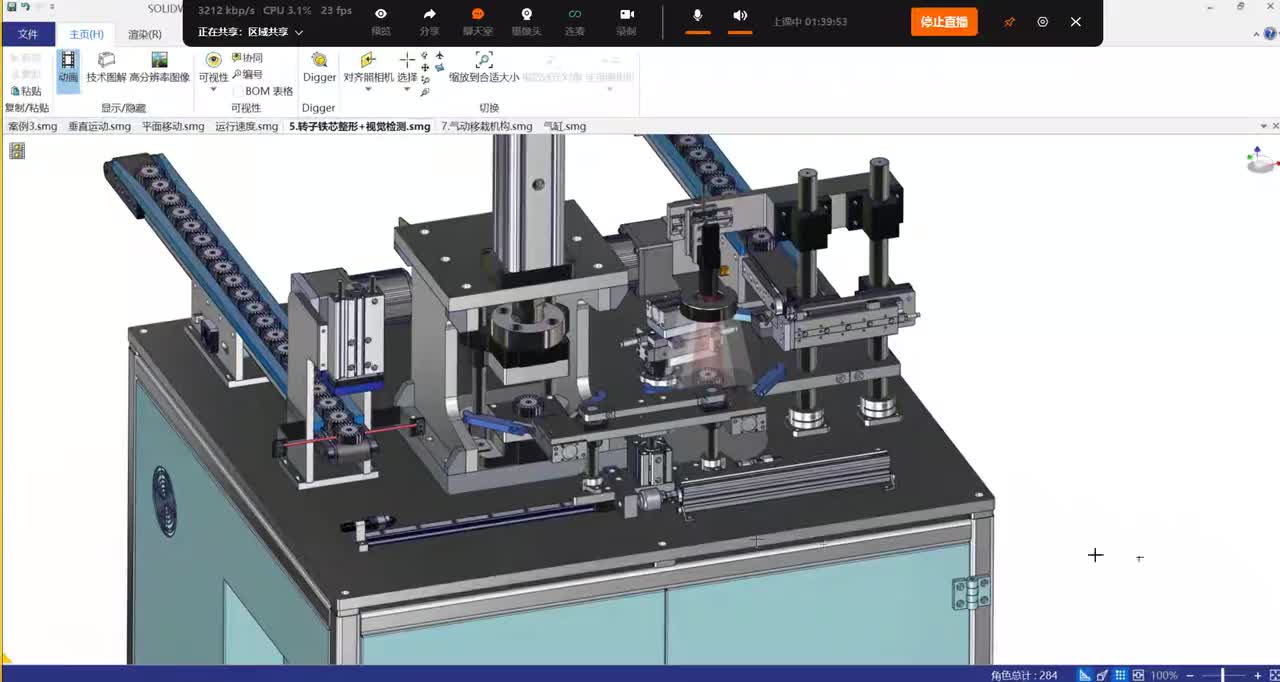Click the orientation compass in viewport corner

pyautogui.click(x=1262, y=160)
